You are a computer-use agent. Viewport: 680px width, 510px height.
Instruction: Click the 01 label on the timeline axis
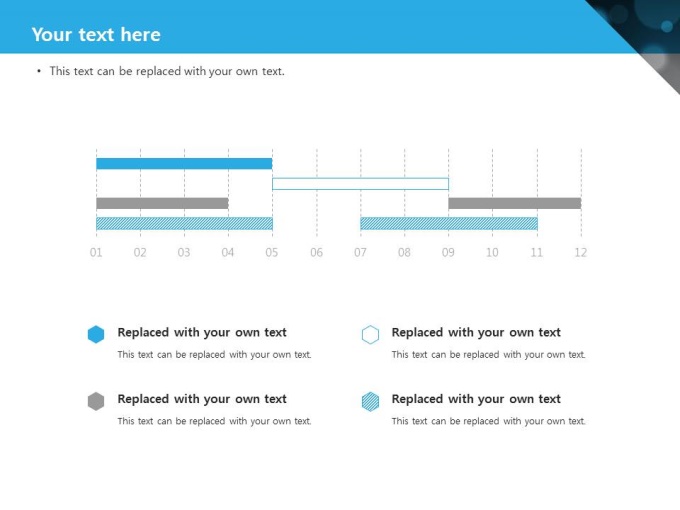pos(96,253)
